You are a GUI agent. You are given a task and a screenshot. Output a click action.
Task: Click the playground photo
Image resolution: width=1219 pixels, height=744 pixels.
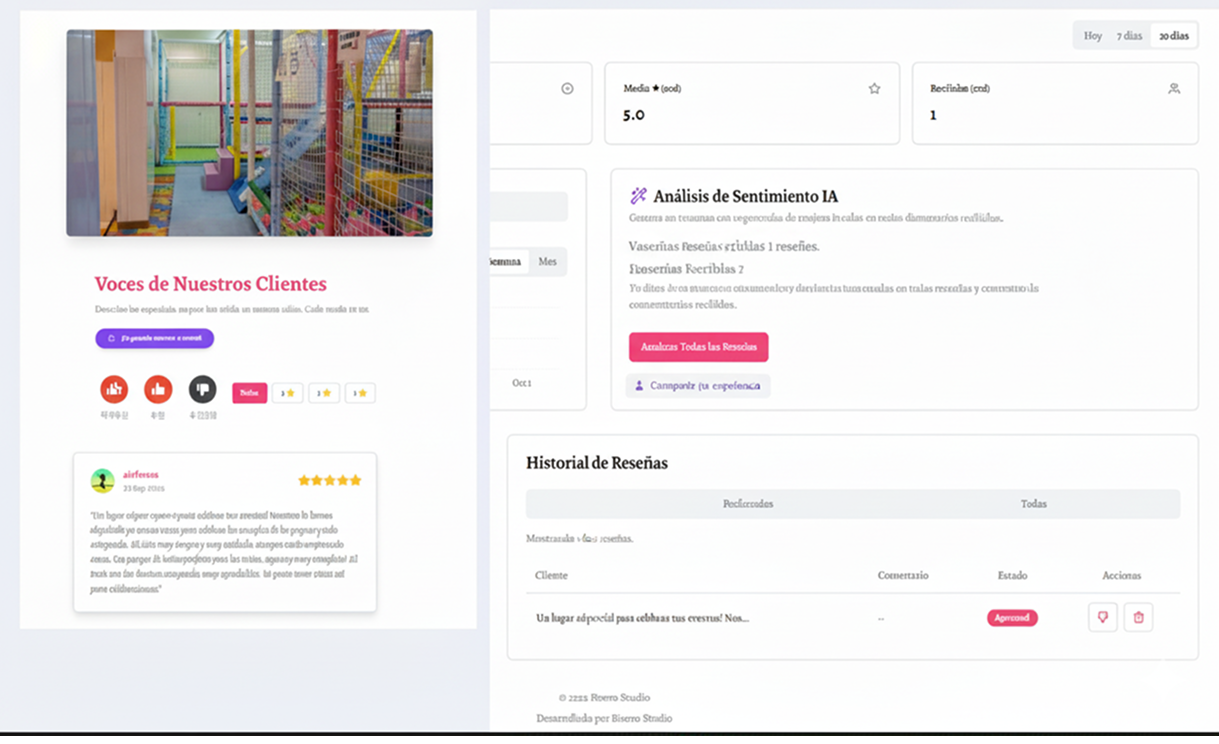tap(249, 133)
